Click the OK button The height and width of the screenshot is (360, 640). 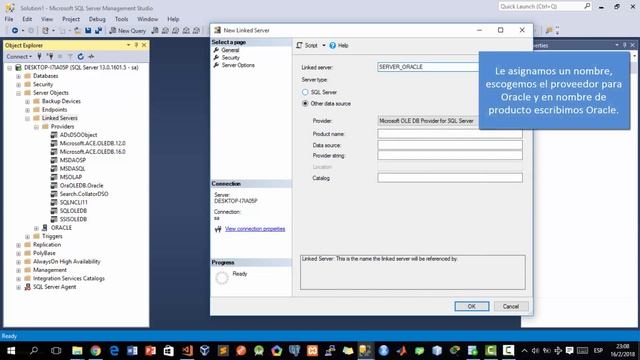(472, 306)
